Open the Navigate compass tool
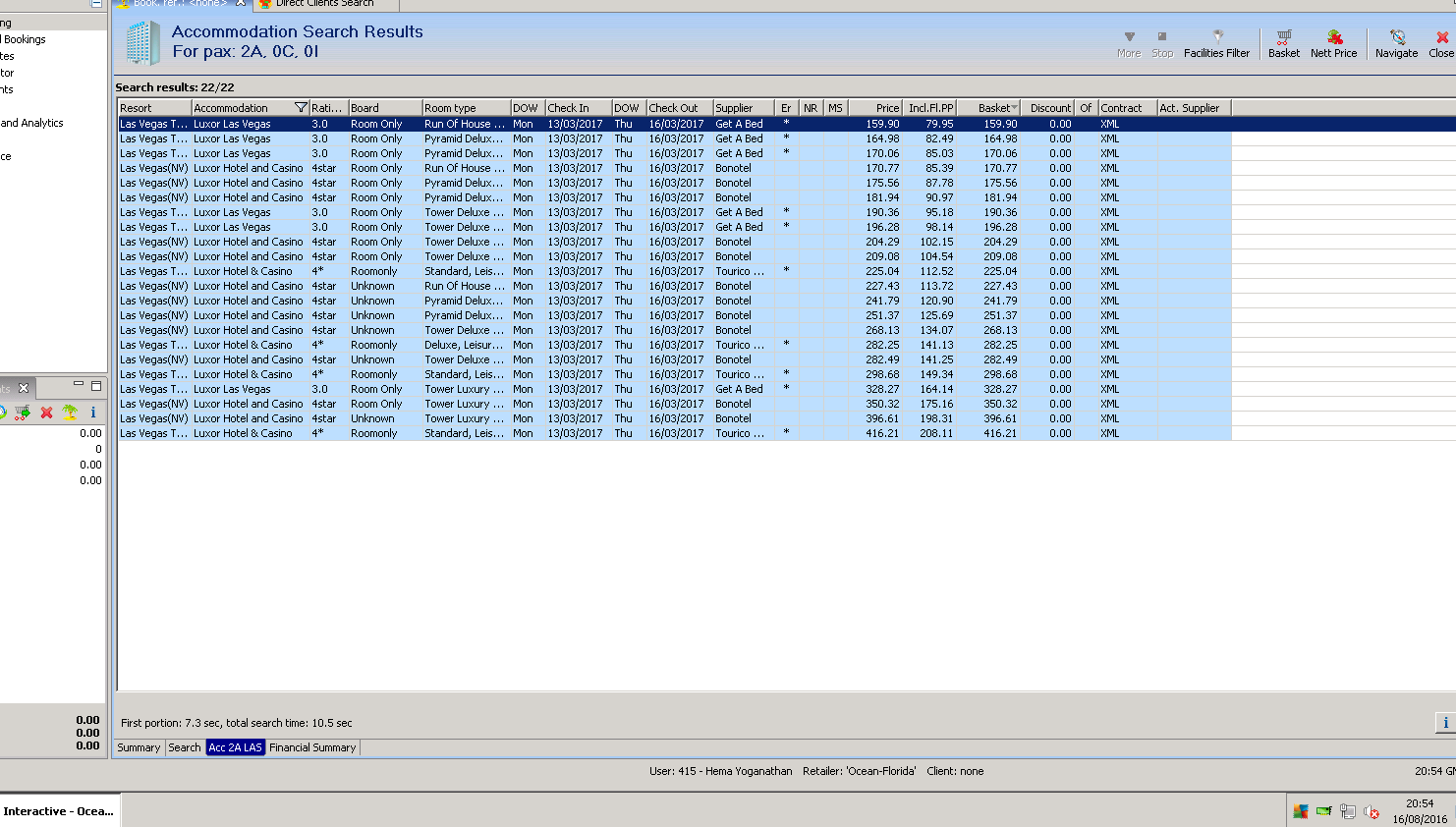The width and height of the screenshot is (1456, 827). coord(1396,44)
